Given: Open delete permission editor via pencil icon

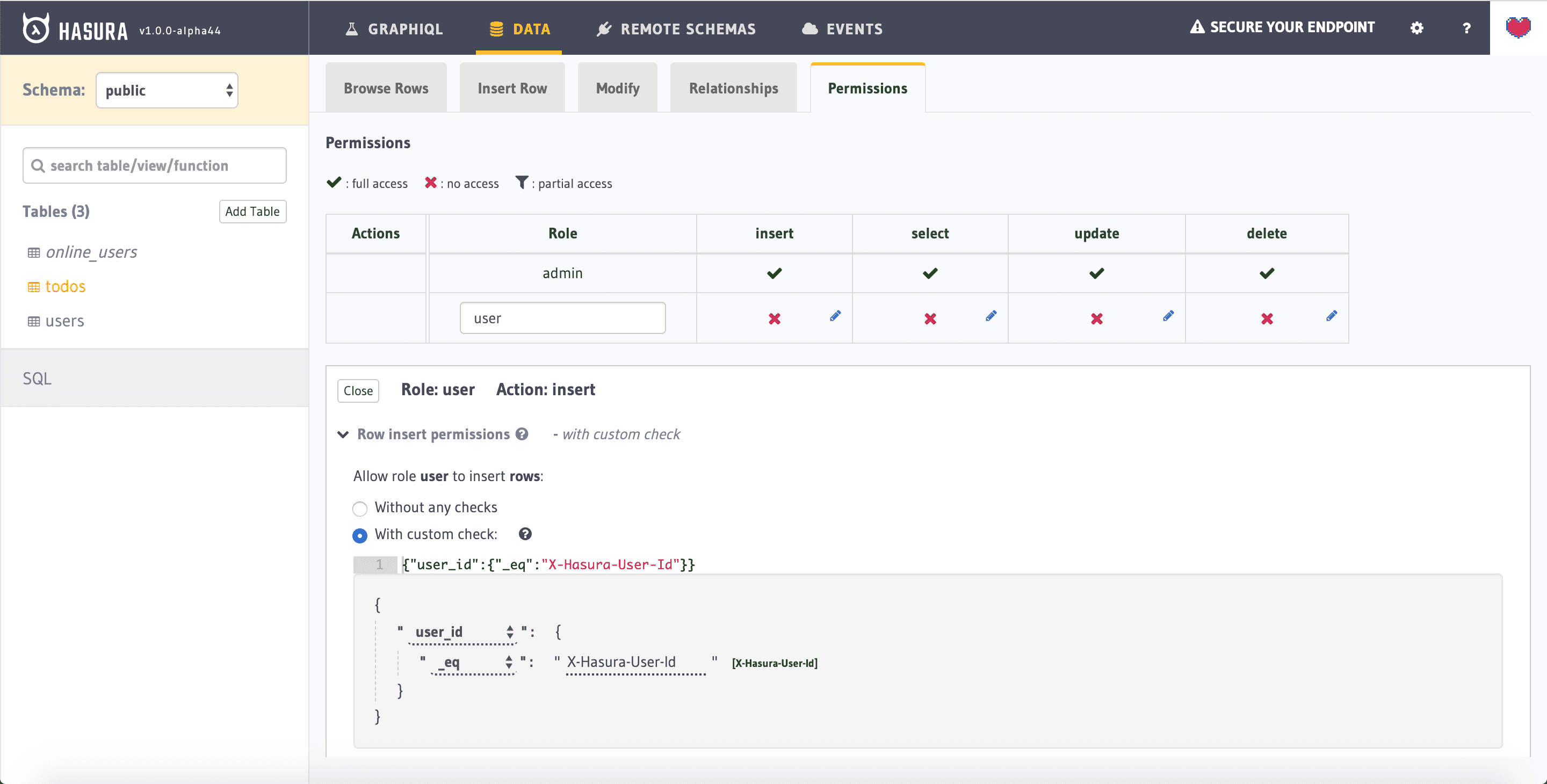Looking at the screenshot, I should click(1332, 316).
